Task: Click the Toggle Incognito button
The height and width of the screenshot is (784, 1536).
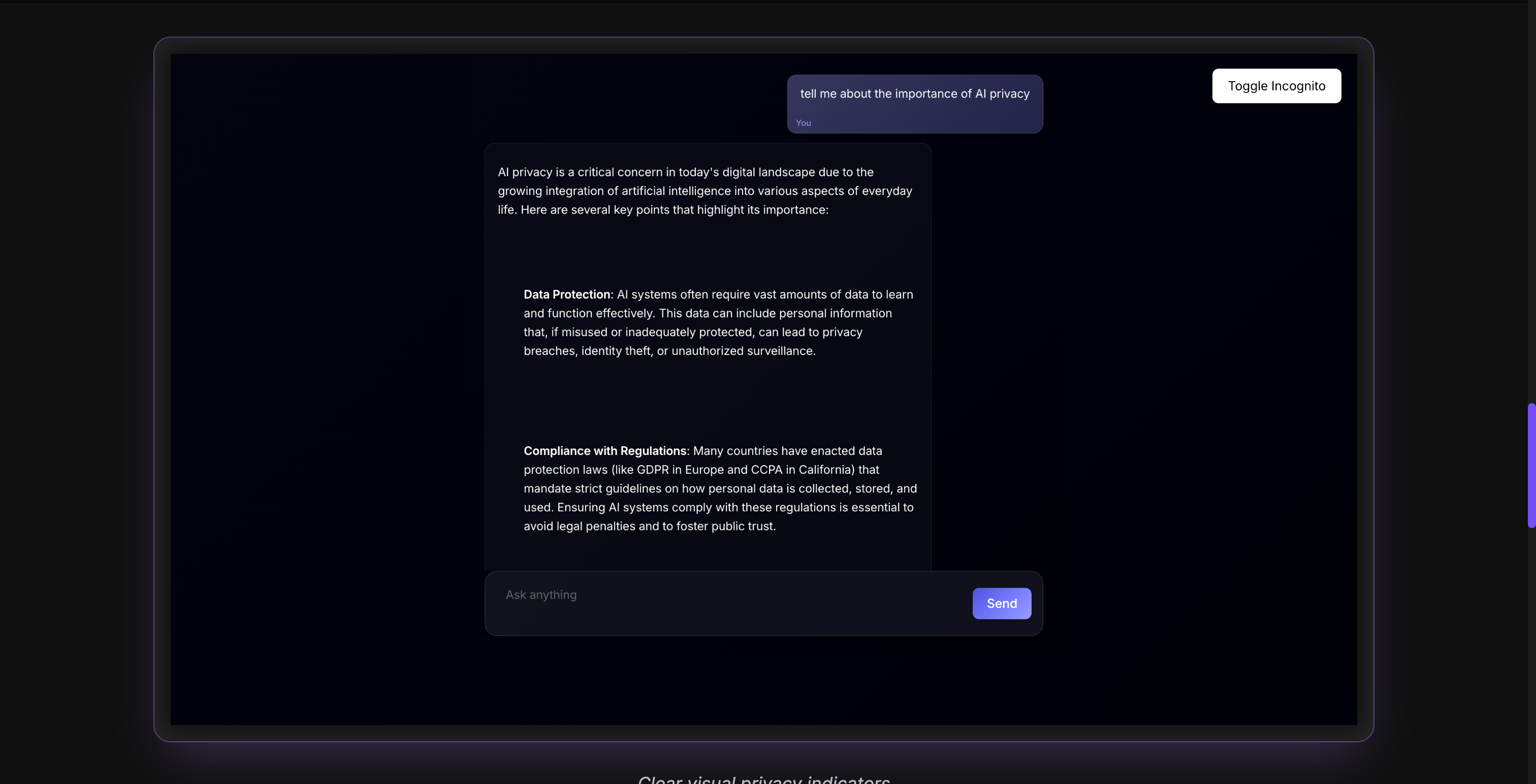Action: tap(1276, 86)
